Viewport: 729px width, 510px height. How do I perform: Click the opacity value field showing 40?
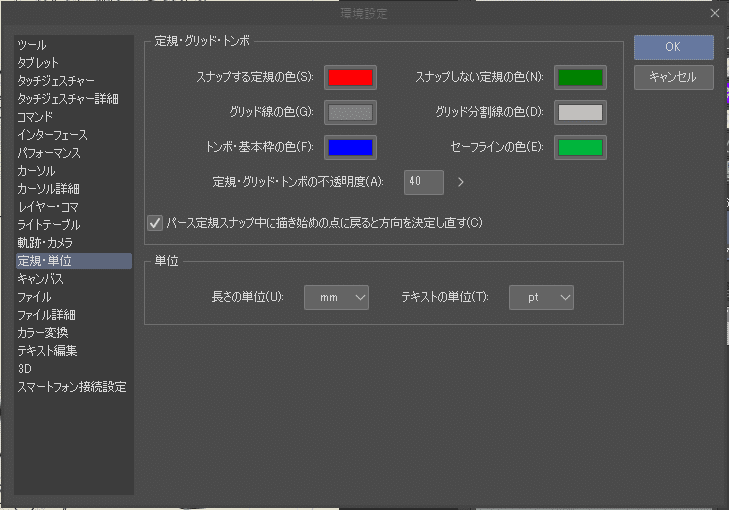(424, 182)
